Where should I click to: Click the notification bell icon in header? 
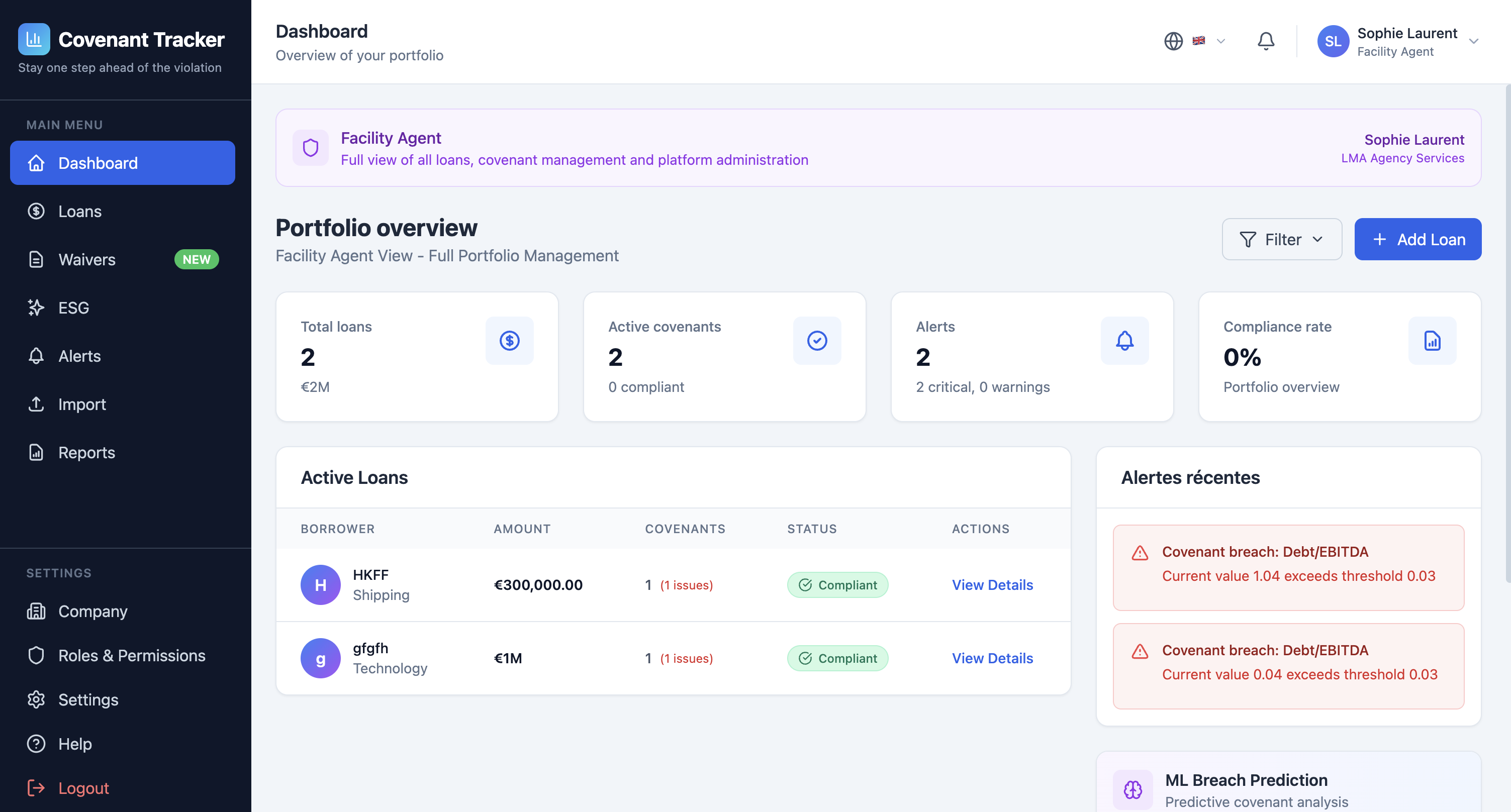[1265, 41]
